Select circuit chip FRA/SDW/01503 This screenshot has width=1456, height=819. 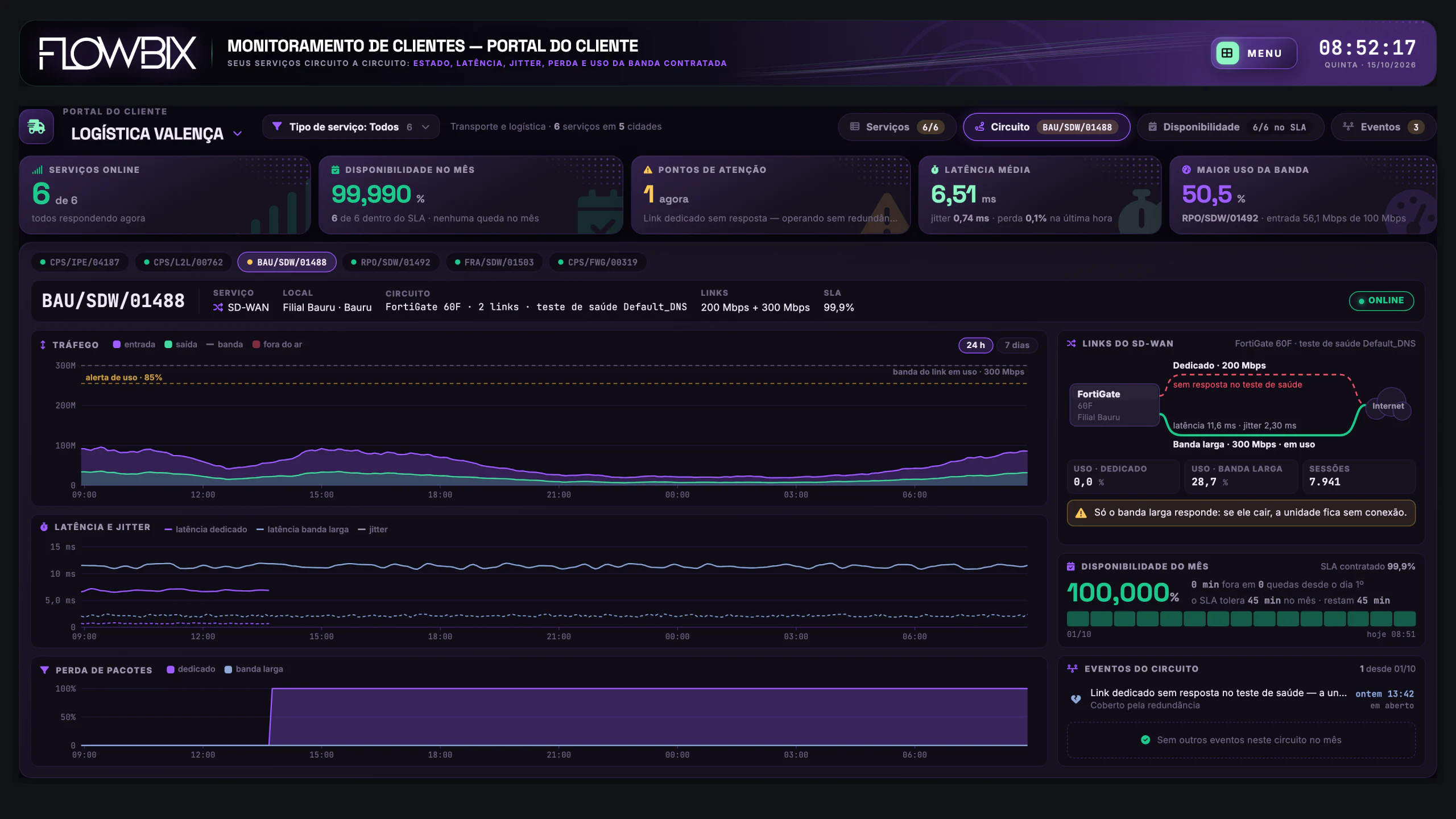(494, 262)
